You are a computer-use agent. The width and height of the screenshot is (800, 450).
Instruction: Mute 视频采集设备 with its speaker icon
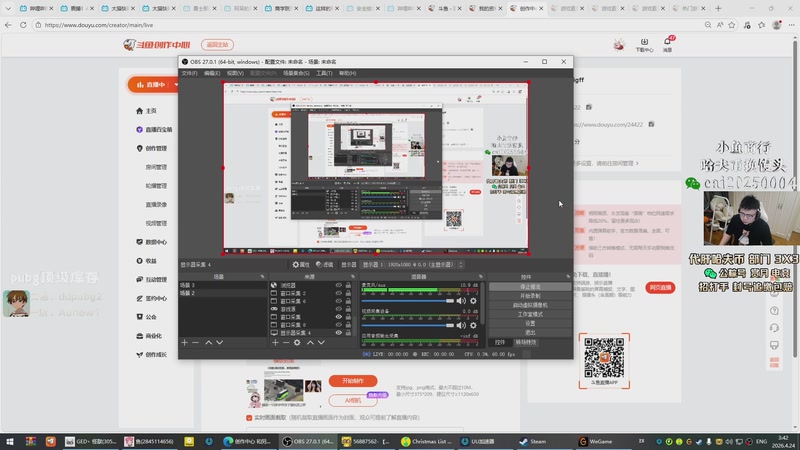[x=461, y=326]
